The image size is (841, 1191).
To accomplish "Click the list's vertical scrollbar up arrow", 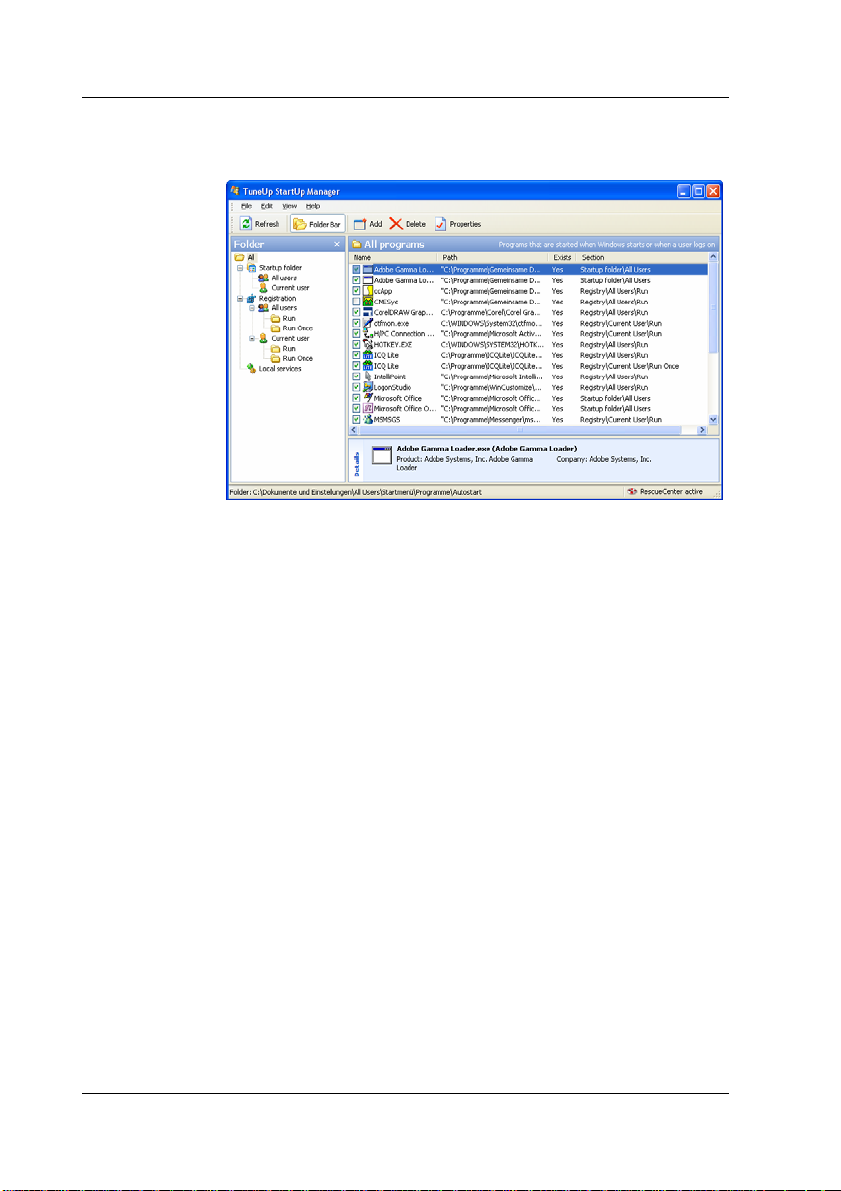I will point(713,258).
